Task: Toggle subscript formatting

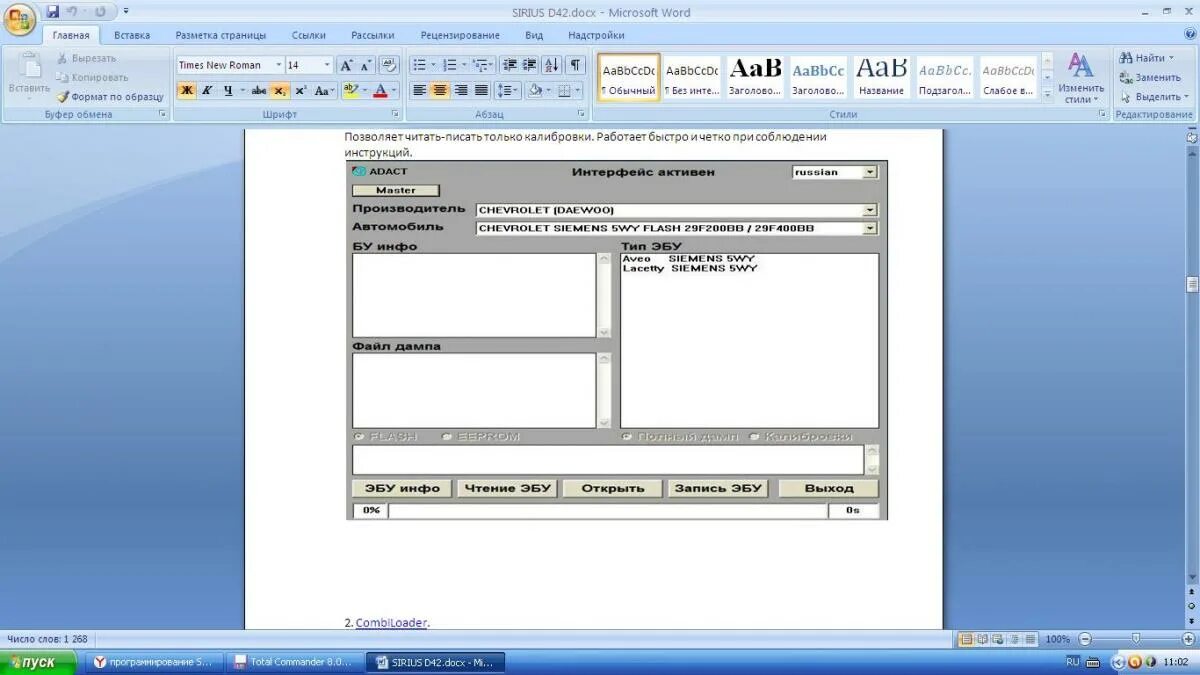Action: [280, 90]
